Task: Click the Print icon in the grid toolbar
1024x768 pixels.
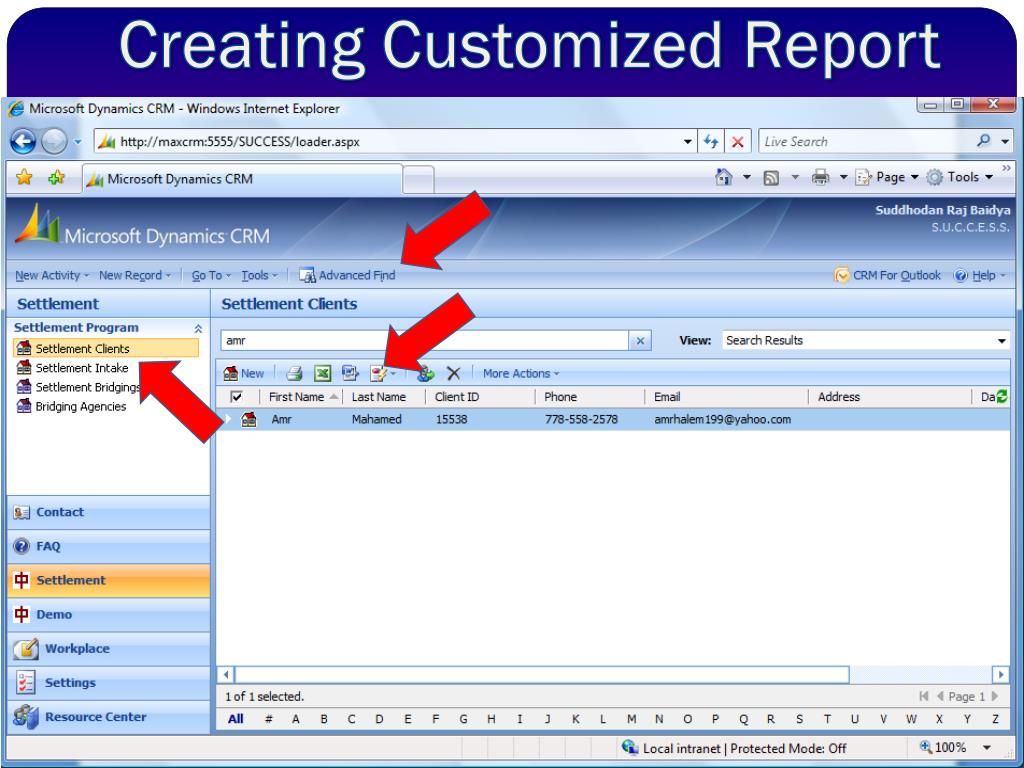Action: [295, 374]
